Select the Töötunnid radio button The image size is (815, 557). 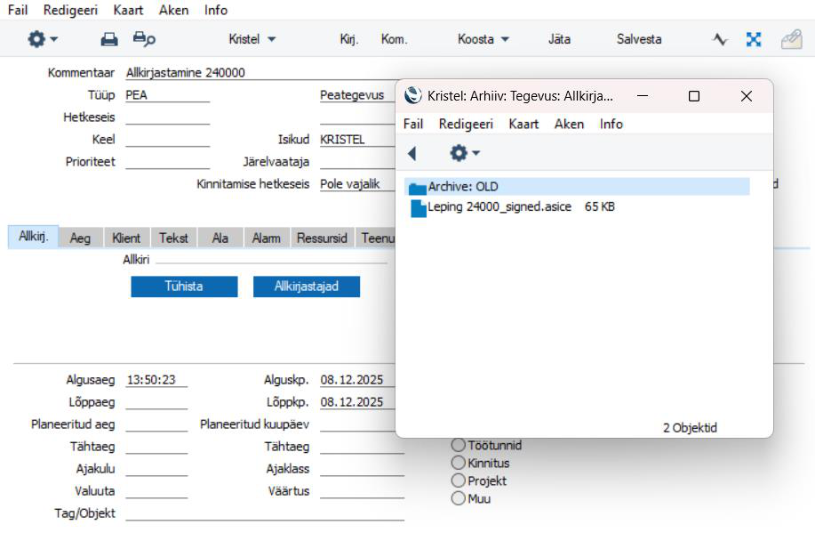pos(458,445)
